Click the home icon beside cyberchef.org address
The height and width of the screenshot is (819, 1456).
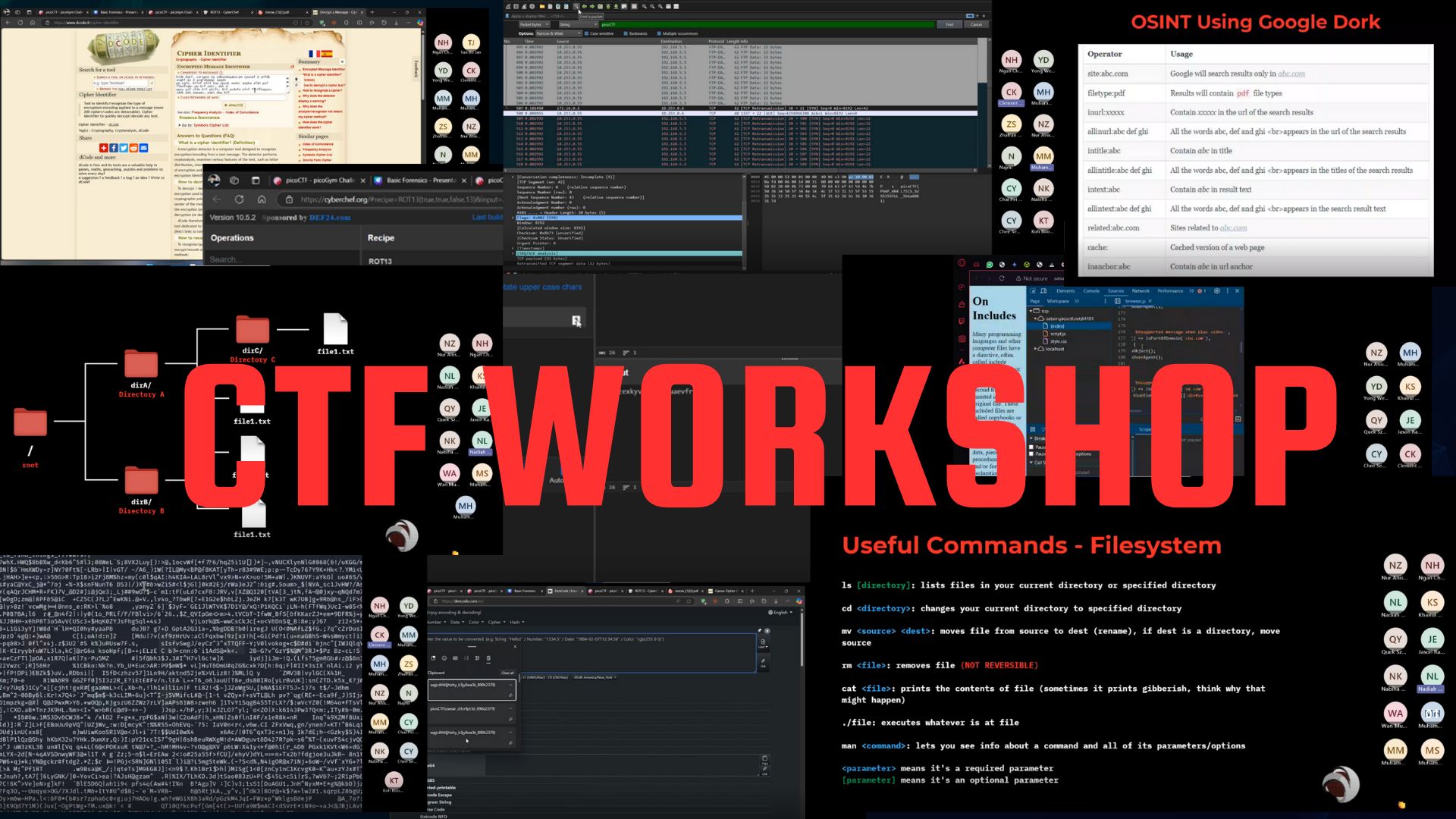tap(262, 199)
